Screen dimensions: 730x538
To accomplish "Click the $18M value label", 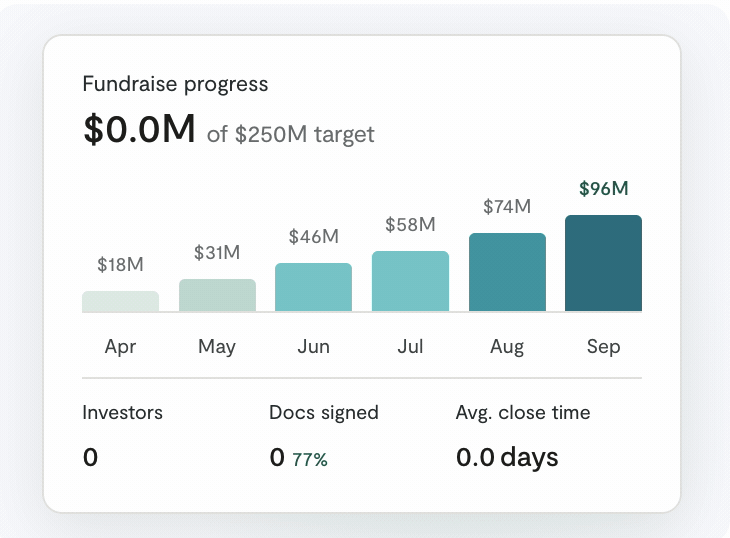I will point(120,265).
